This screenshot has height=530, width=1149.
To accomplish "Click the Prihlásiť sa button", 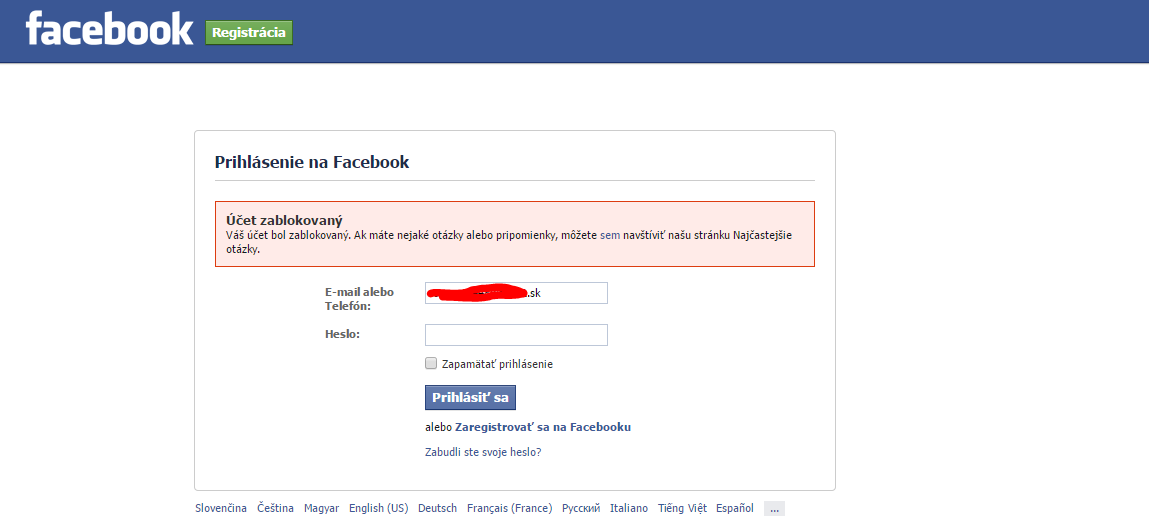I will [470, 397].
